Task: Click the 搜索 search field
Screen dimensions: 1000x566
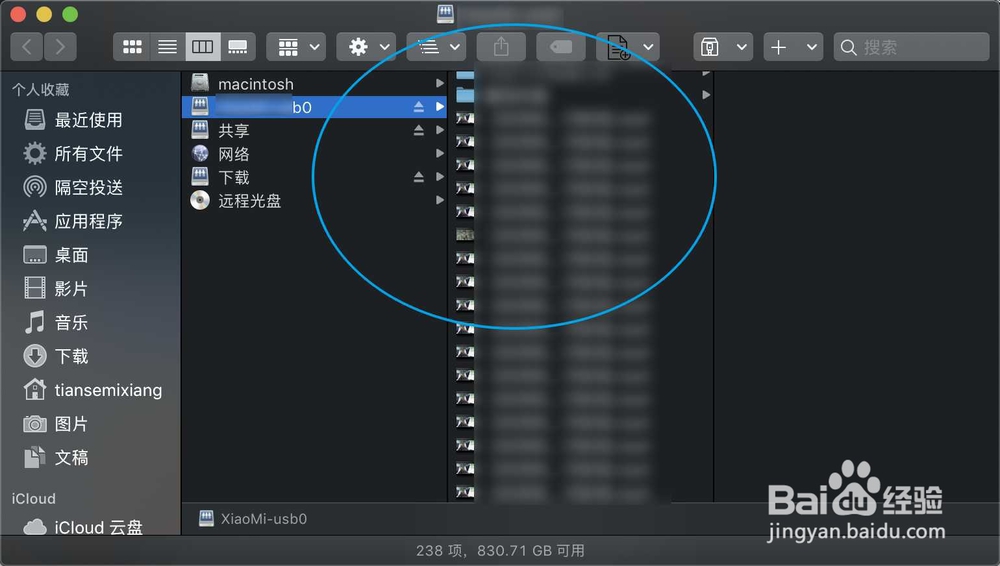Action: coord(911,47)
